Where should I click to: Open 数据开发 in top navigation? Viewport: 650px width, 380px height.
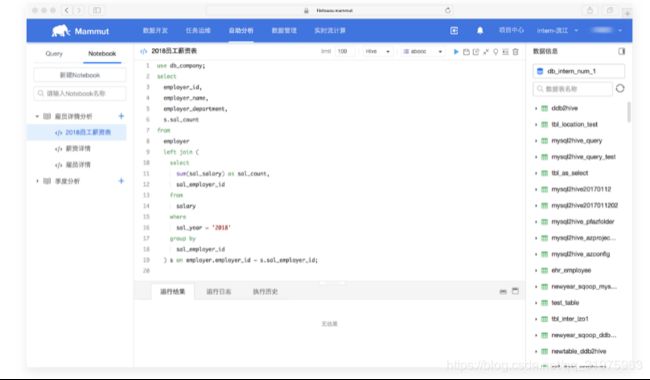[155, 30]
